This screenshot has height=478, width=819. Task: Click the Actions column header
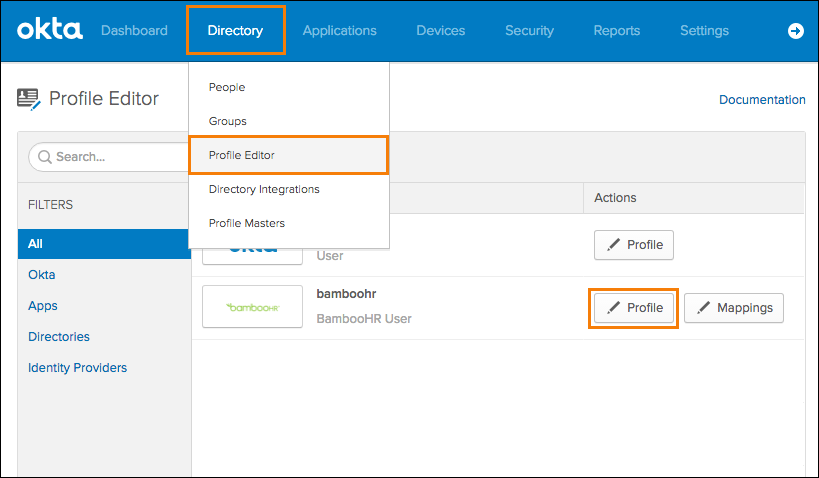click(615, 198)
